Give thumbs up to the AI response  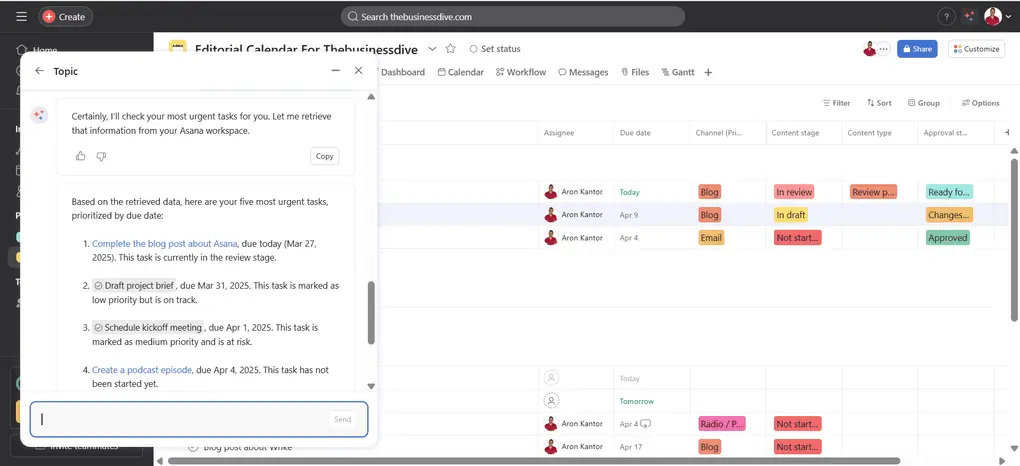click(81, 156)
